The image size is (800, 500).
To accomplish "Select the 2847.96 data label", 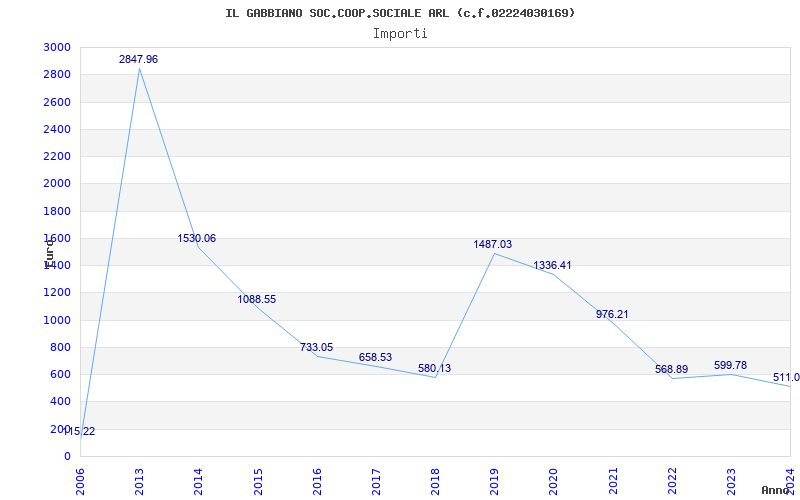I will [138, 59].
